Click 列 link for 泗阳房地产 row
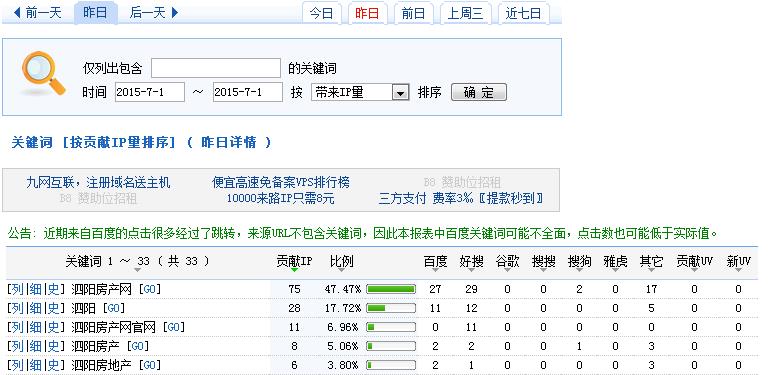Screen dimensions: 773x375 [x=18, y=365]
